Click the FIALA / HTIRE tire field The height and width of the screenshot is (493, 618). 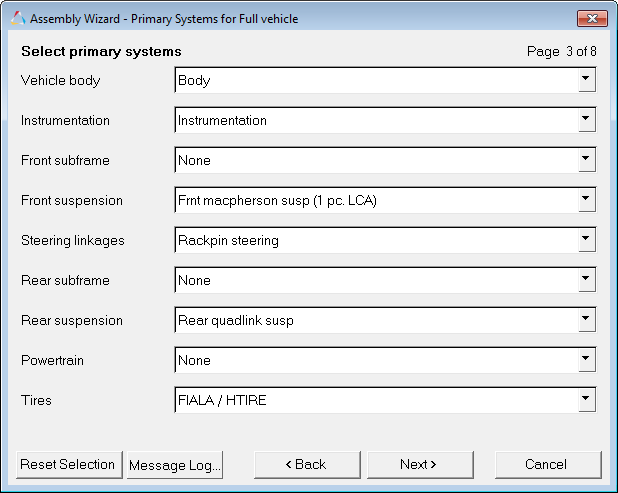tap(375, 400)
